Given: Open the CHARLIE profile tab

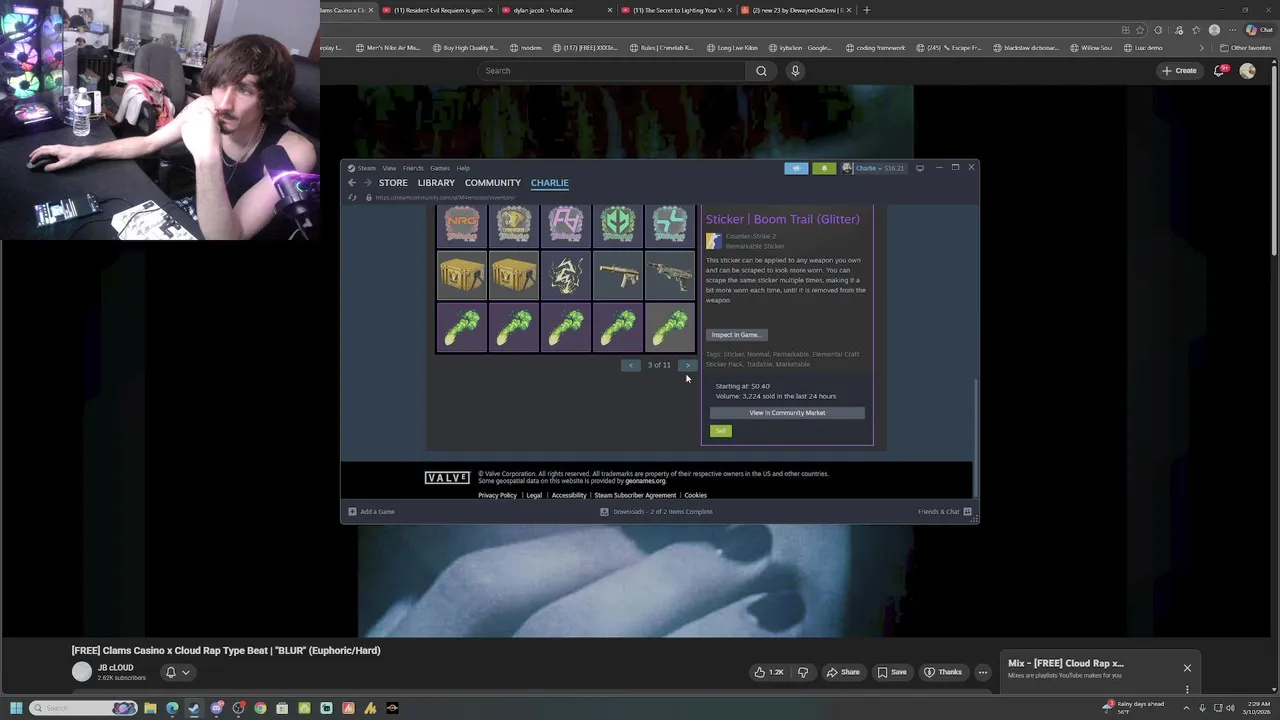Looking at the screenshot, I should pyautogui.click(x=550, y=183).
